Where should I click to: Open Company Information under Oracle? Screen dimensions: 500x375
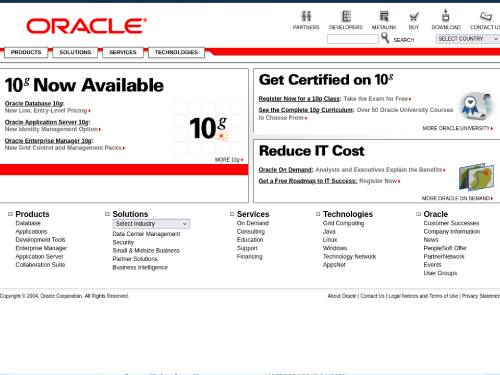(x=452, y=232)
